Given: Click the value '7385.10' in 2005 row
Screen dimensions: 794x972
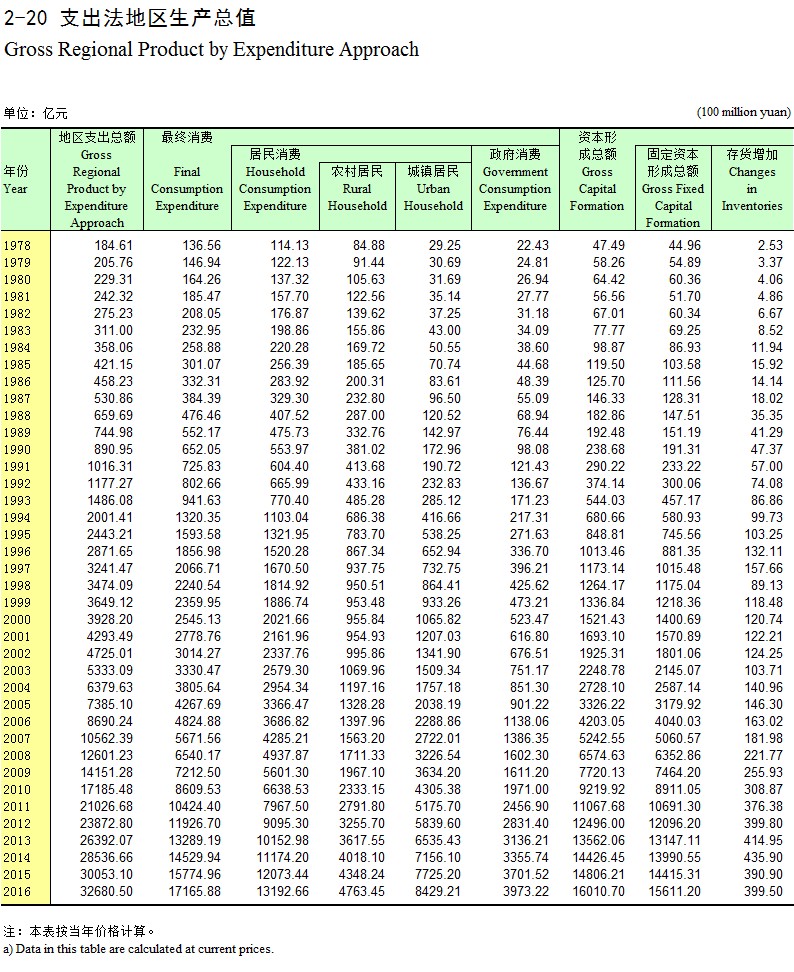Looking at the screenshot, I should (110, 705).
